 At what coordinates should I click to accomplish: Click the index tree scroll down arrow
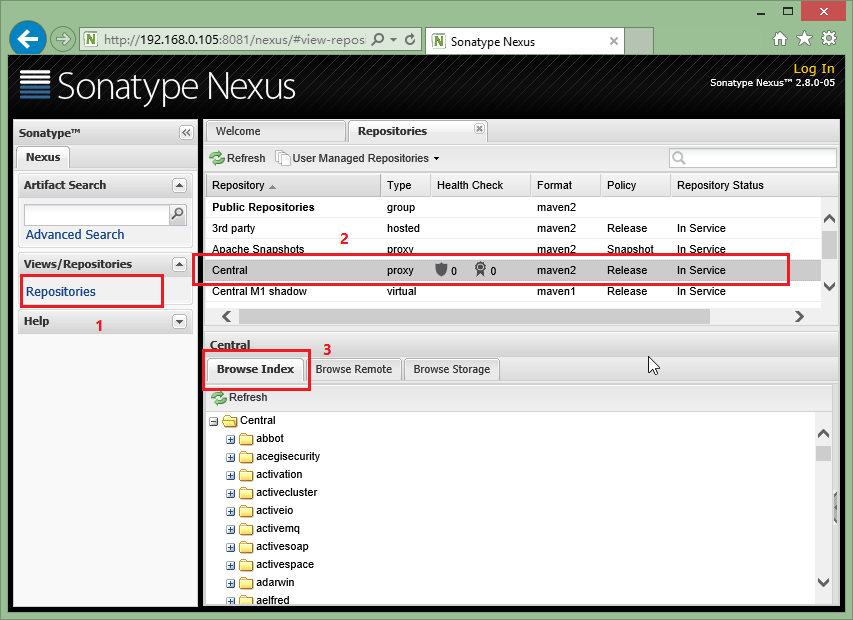824,582
